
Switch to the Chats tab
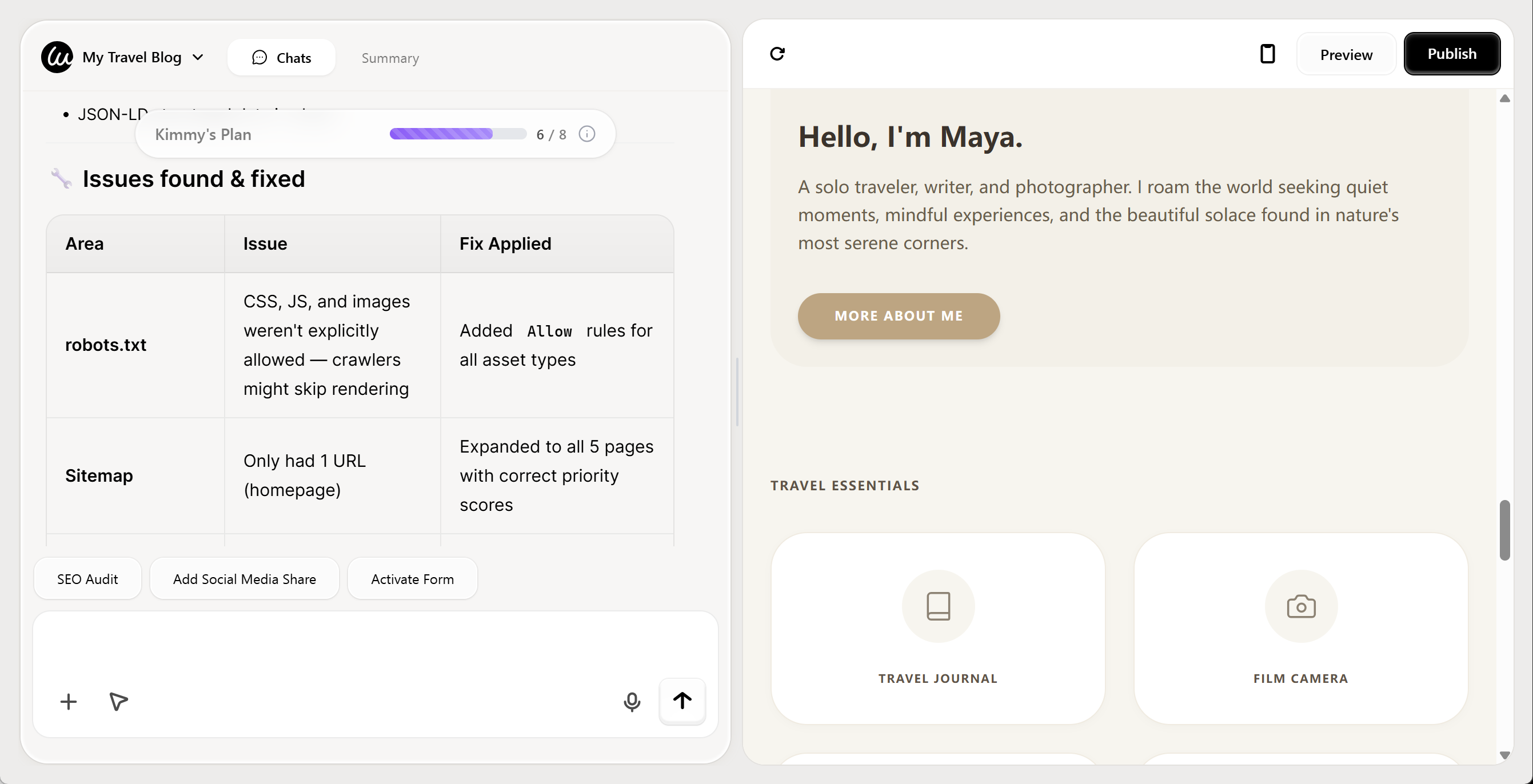click(x=281, y=58)
